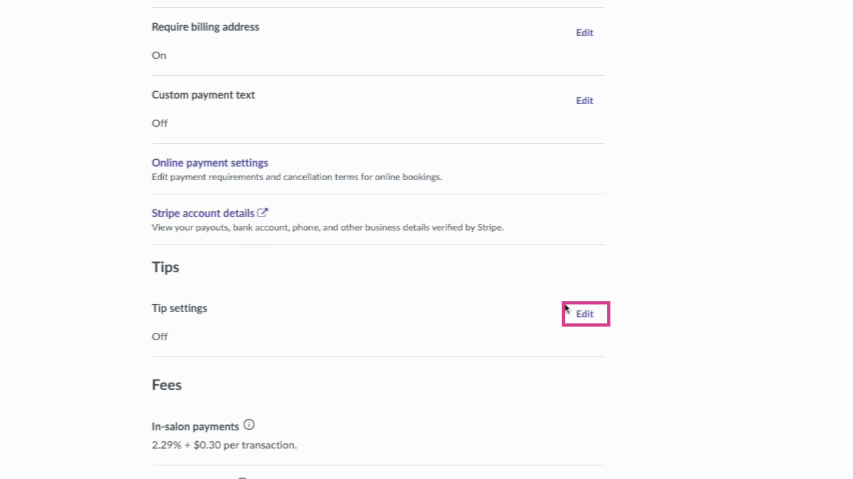The width and height of the screenshot is (853, 479).
Task: Open Stripe account details external link icon
Action: point(263,212)
